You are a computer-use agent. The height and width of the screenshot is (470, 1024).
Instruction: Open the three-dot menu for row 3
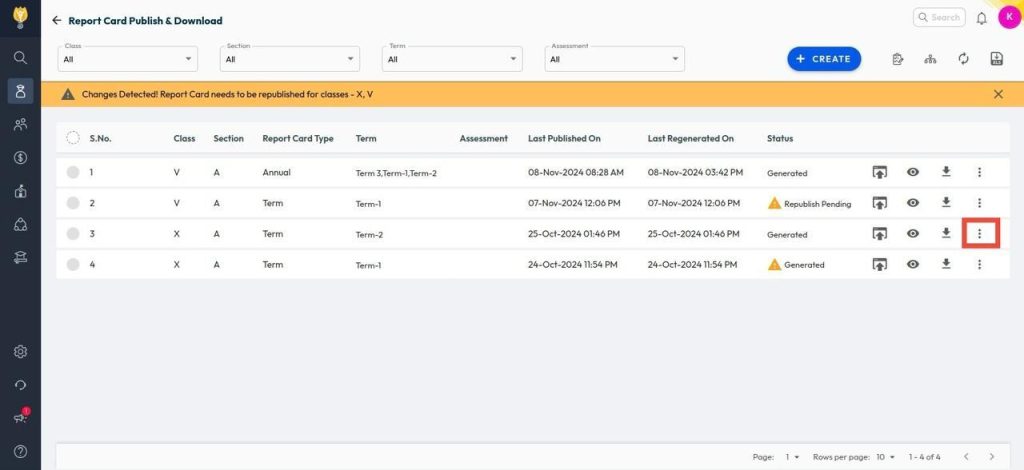click(x=979, y=234)
